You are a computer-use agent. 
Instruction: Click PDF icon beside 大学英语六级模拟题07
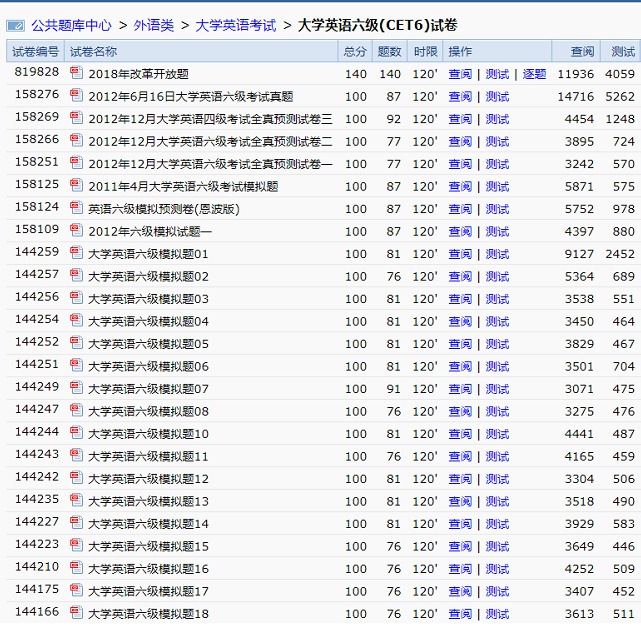tap(77, 388)
